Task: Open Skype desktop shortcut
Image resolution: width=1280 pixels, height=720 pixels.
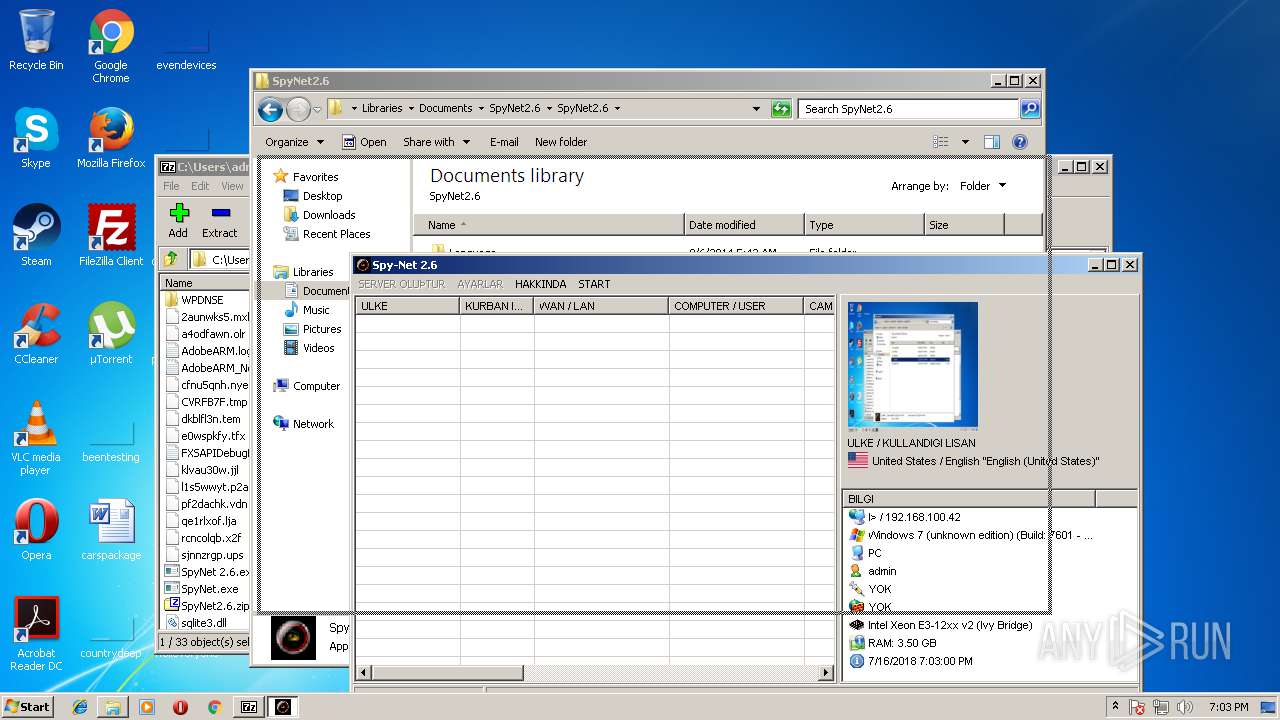Action: pyautogui.click(x=36, y=138)
